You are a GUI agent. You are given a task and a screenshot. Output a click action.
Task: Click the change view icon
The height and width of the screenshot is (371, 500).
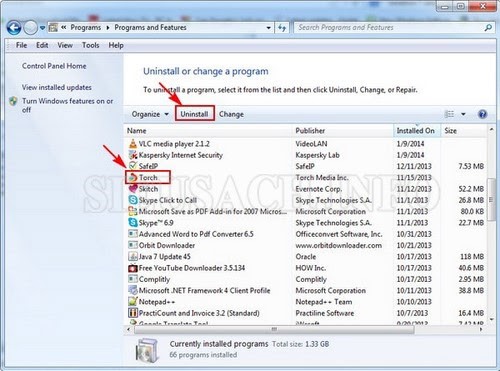click(x=449, y=114)
